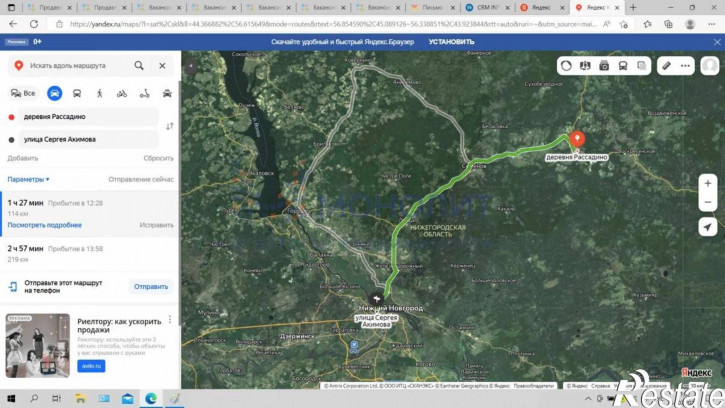Open the taskbar search magnifier
Viewport: 725px width, 408px height.
coord(34,398)
